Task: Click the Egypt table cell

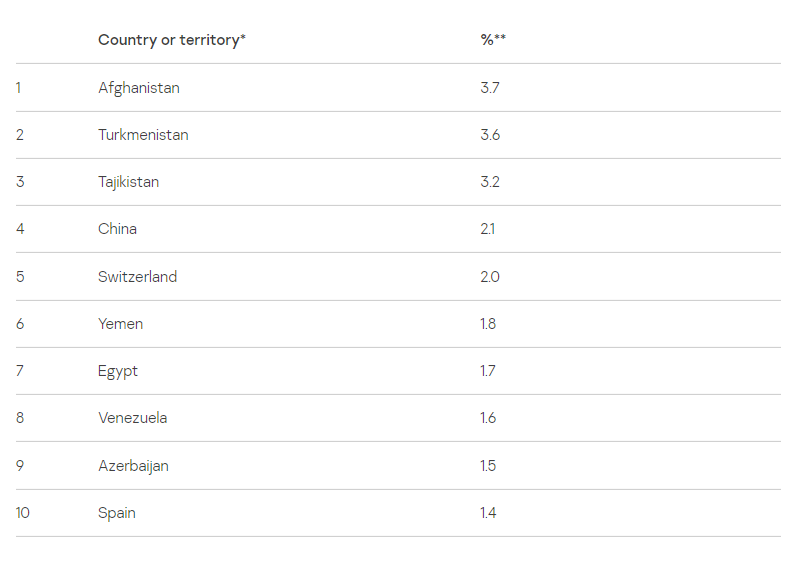Action: pyautogui.click(x=118, y=371)
